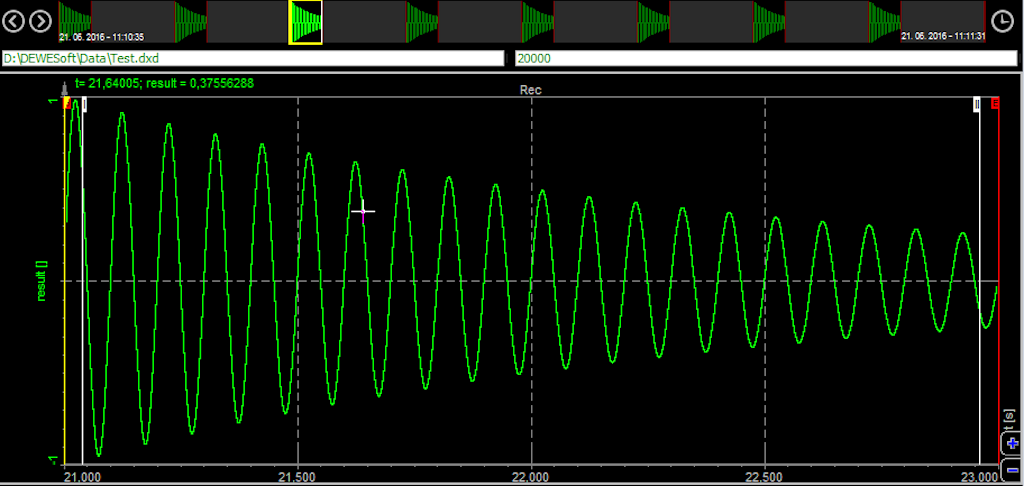Click the yellow-red start marker at top left
The image size is (1024, 486).
[x=67, y=103]
